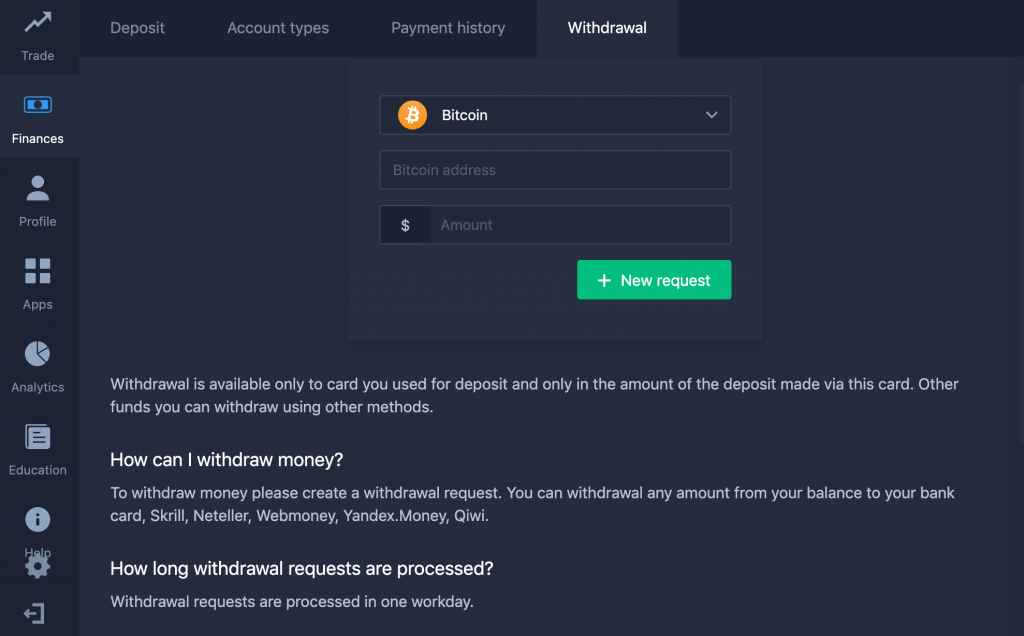This screenshot has width=1024, height=636.
Task: Click the "Trade" sidebar label
Action: (38, 56)
